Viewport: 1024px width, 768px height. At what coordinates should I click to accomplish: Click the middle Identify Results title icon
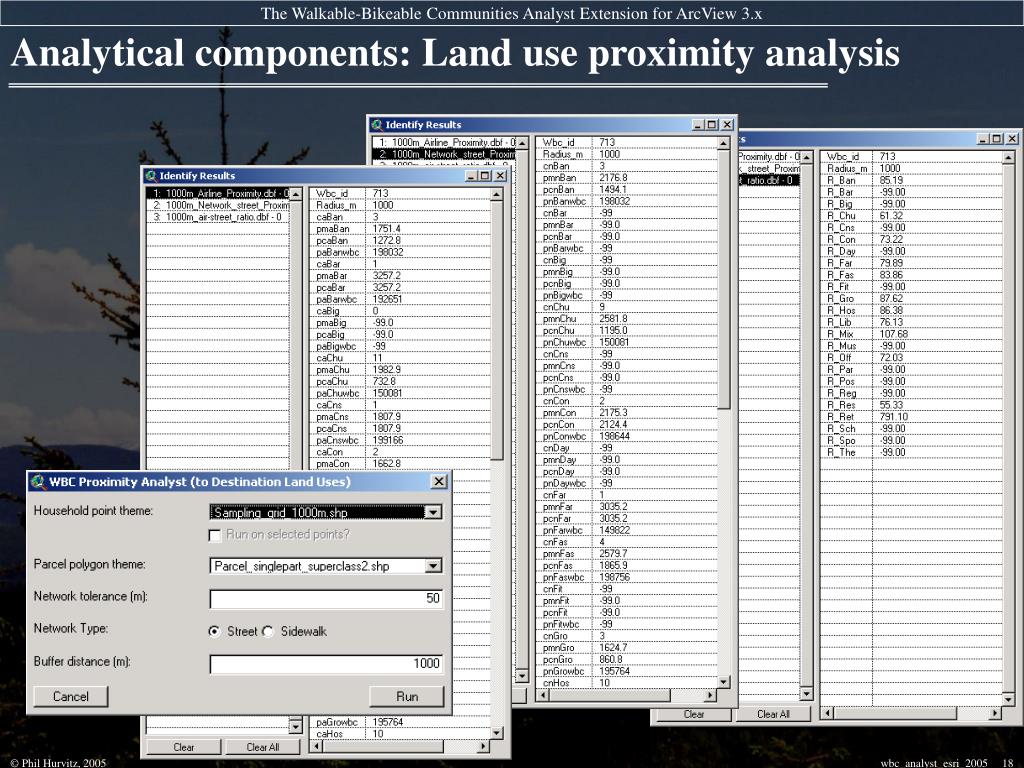(x=377, y=125)
